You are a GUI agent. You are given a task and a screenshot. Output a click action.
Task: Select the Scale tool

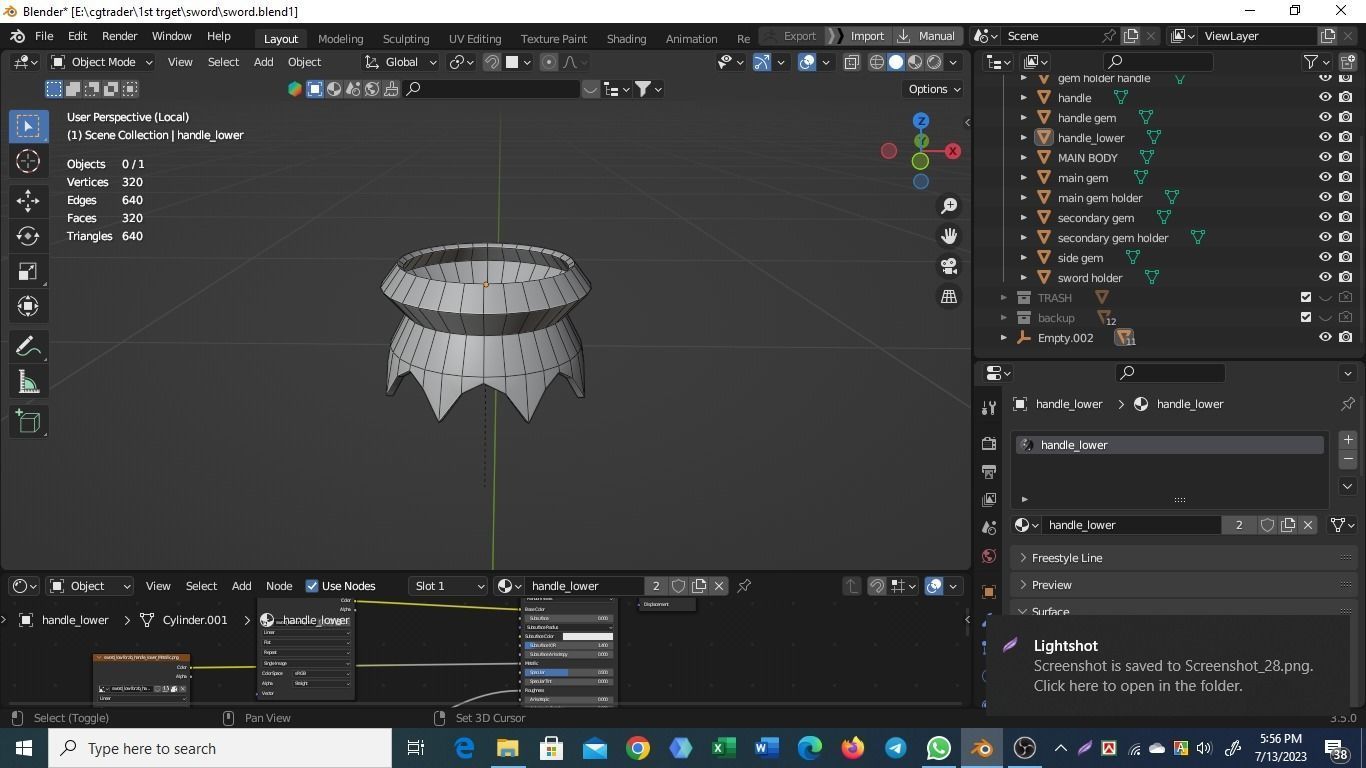point(28,272)
